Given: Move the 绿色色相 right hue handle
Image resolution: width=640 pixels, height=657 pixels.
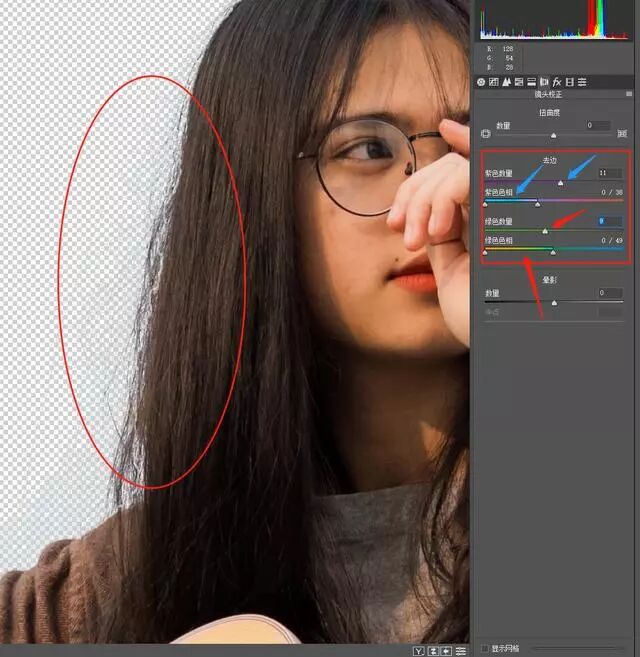Looking at the screenshot, I should tap(553, 252).
